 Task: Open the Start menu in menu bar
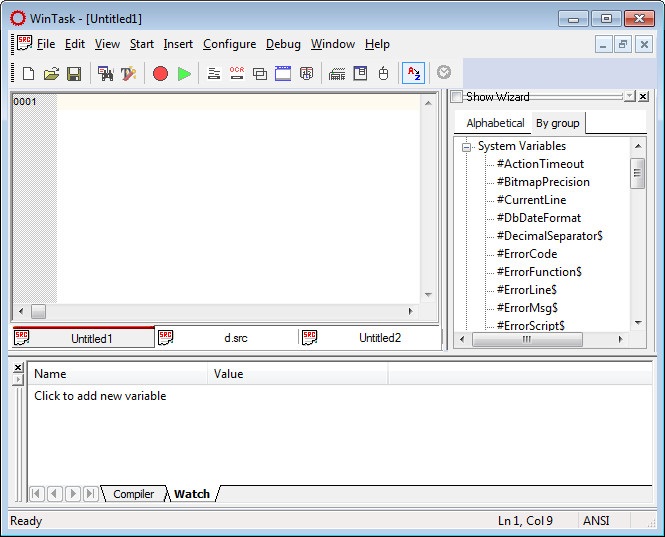(x=142, y=44)
